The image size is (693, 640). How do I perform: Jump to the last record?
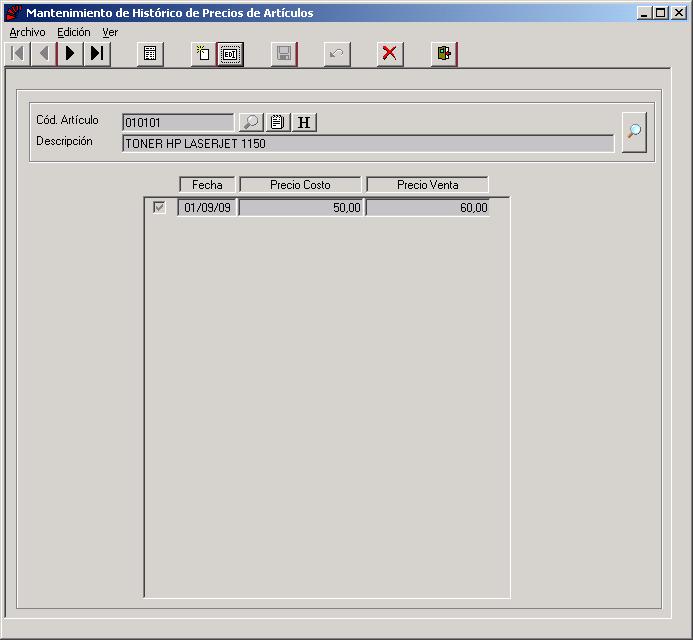(x=97, y=54)
